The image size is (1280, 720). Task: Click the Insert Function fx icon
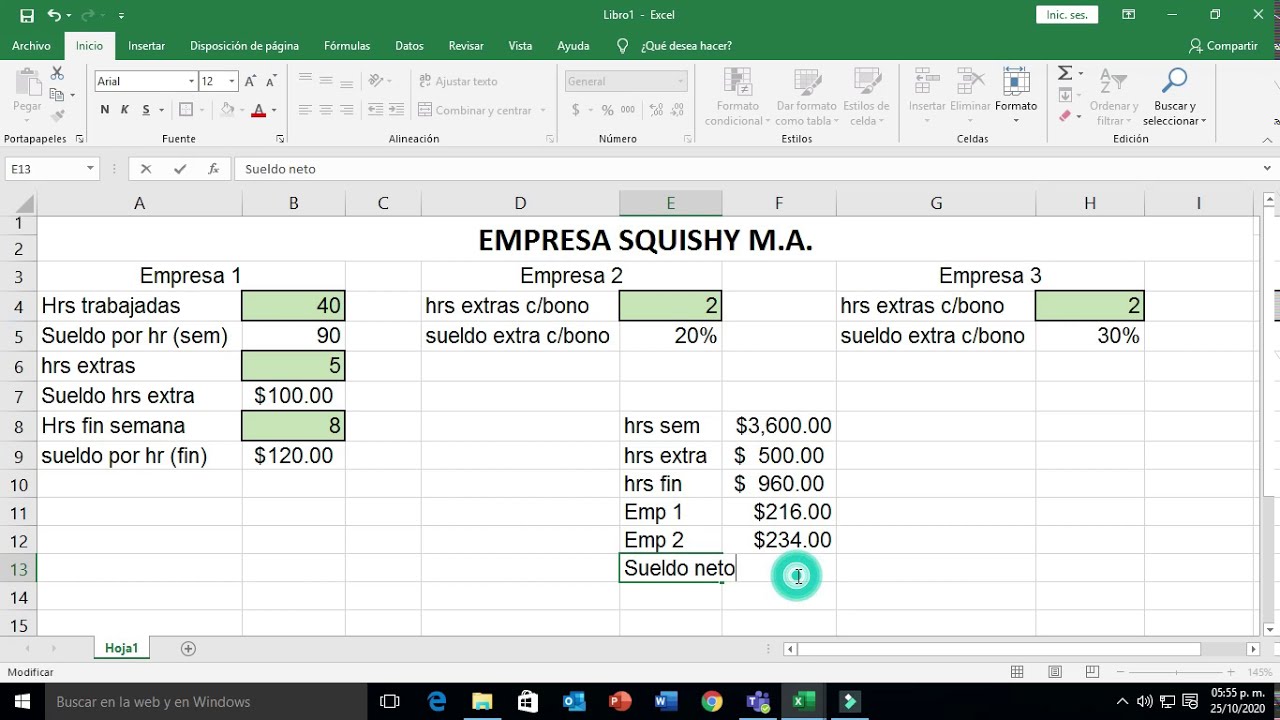(213, 169)
